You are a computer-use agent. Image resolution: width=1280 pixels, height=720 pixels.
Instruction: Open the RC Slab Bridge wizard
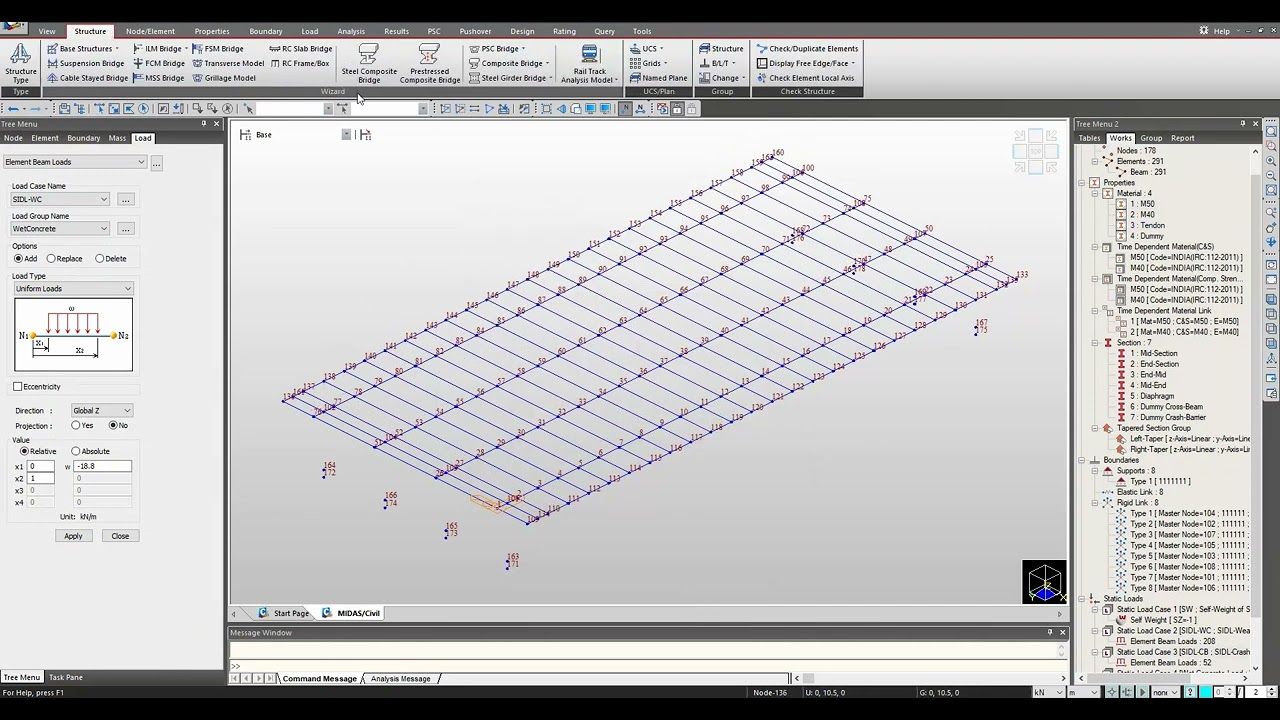[x=300, y=48]
